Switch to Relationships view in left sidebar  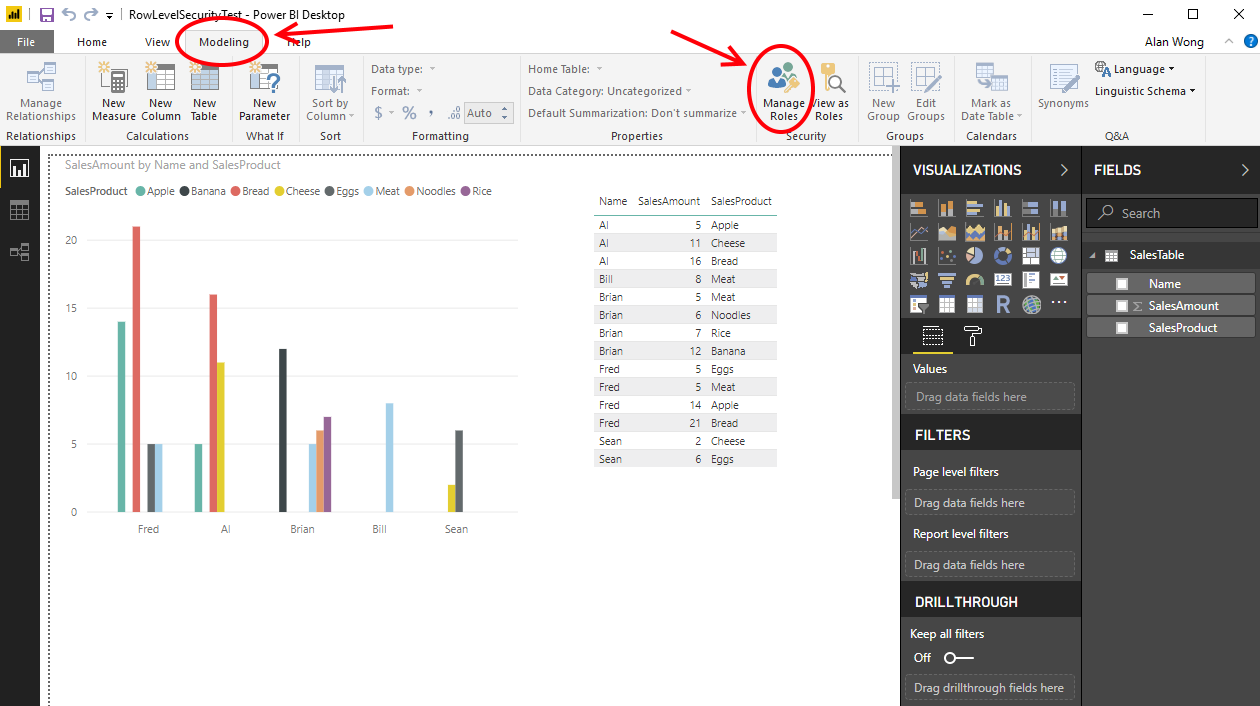click(x=19, y=252)
